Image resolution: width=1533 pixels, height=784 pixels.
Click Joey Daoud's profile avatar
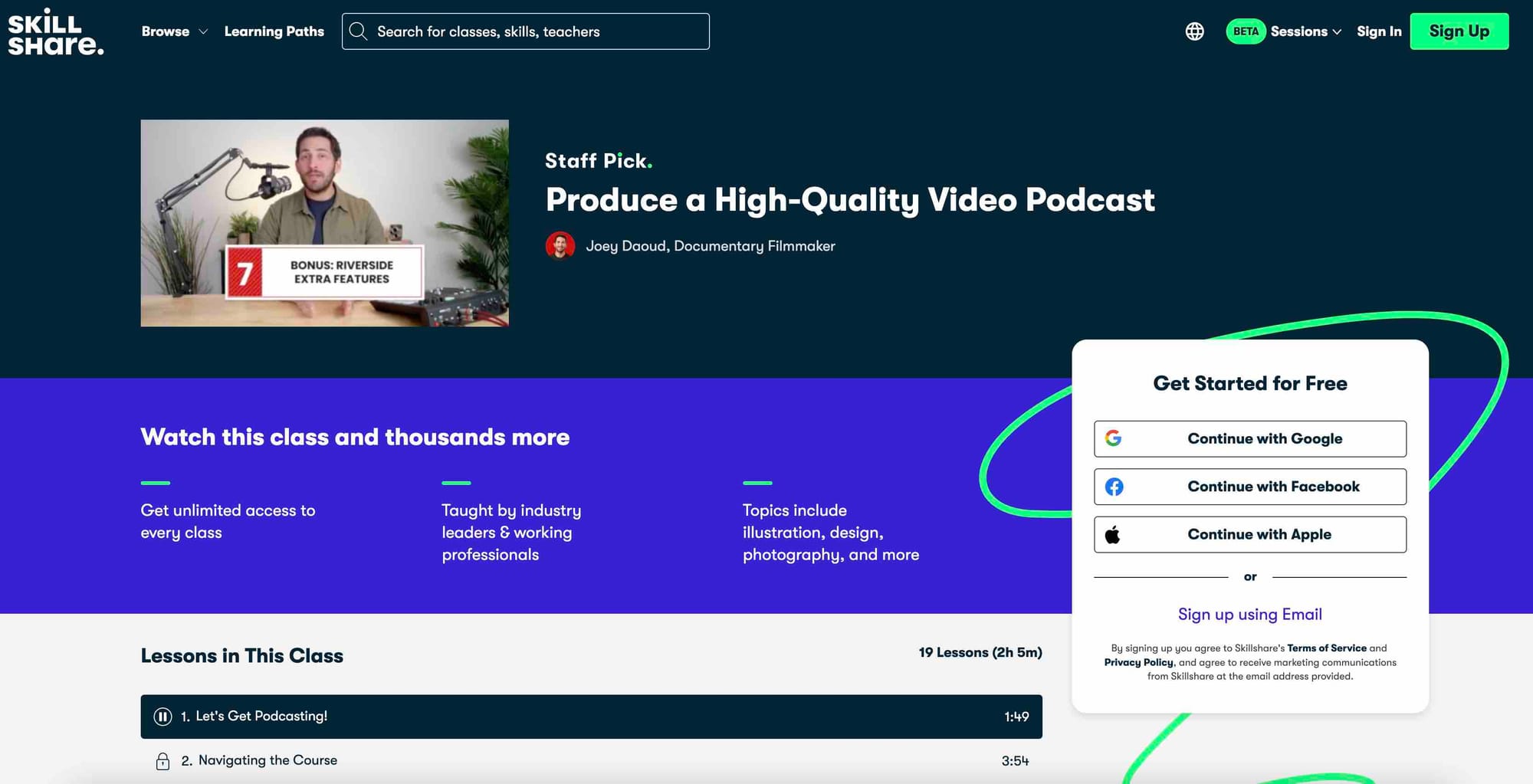pos(560,246)
